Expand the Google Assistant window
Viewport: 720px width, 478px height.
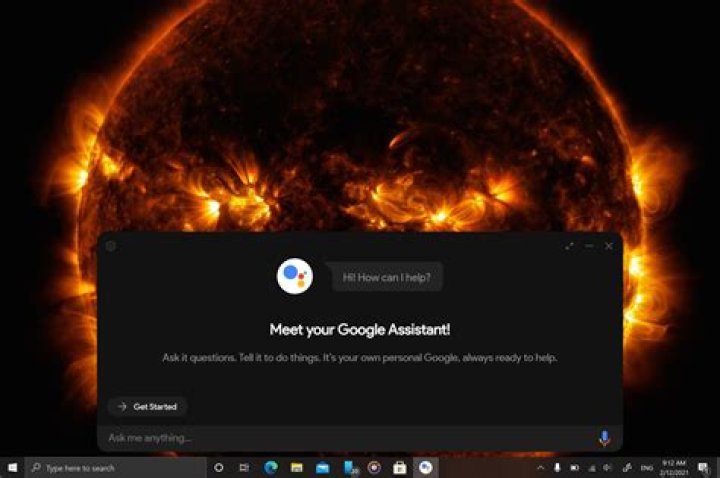click(x=569, y=246)
